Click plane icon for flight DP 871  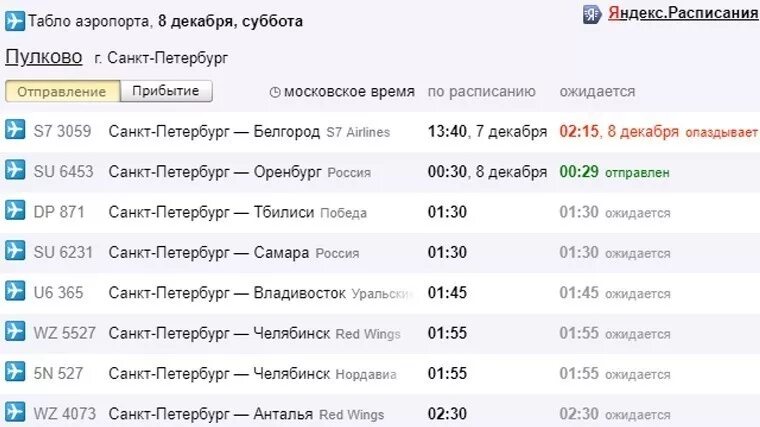click(x=15, y=210)
